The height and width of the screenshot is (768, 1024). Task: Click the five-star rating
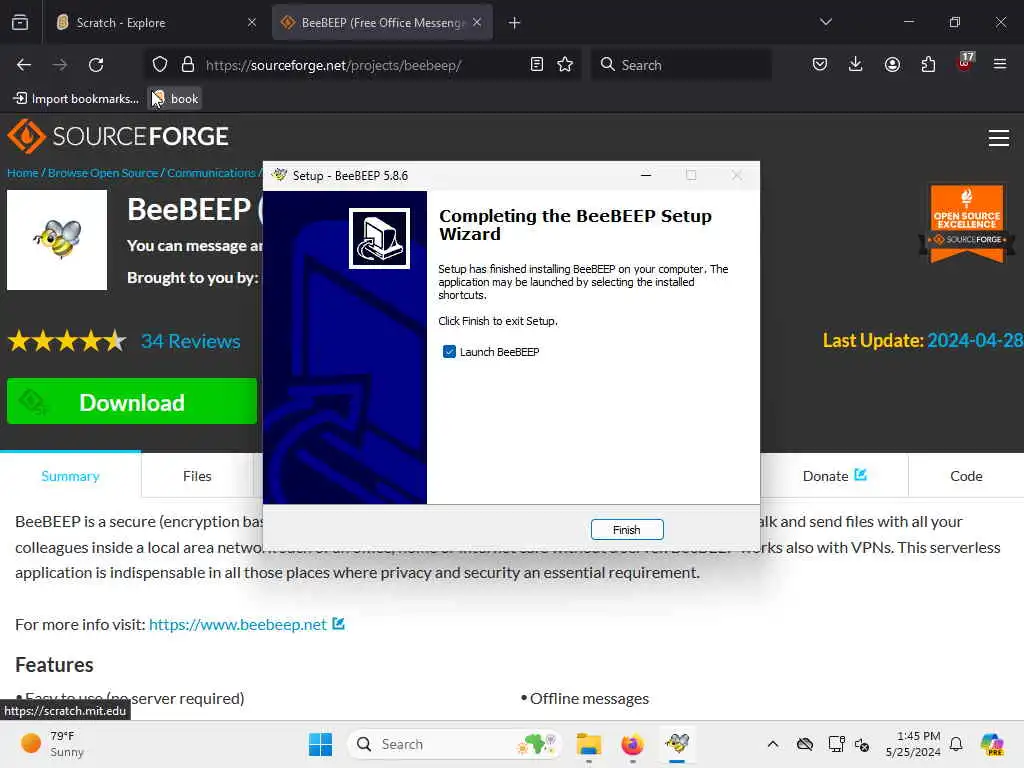tap(67, 341)
